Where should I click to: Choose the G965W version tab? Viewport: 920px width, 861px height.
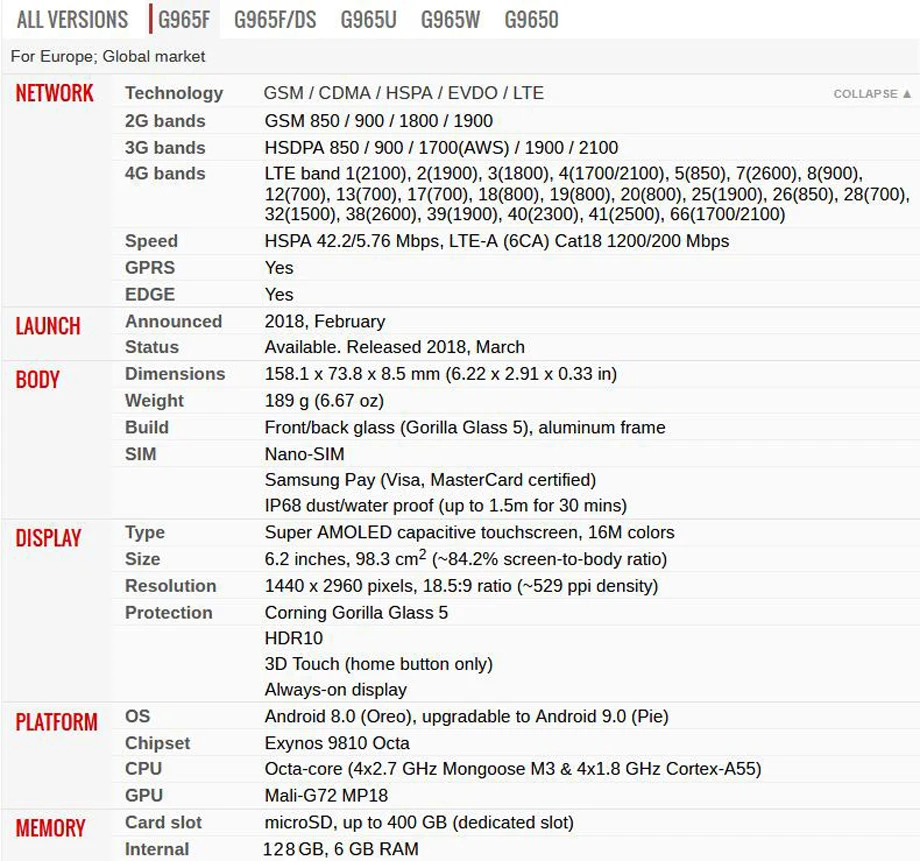tap(450, 20)
